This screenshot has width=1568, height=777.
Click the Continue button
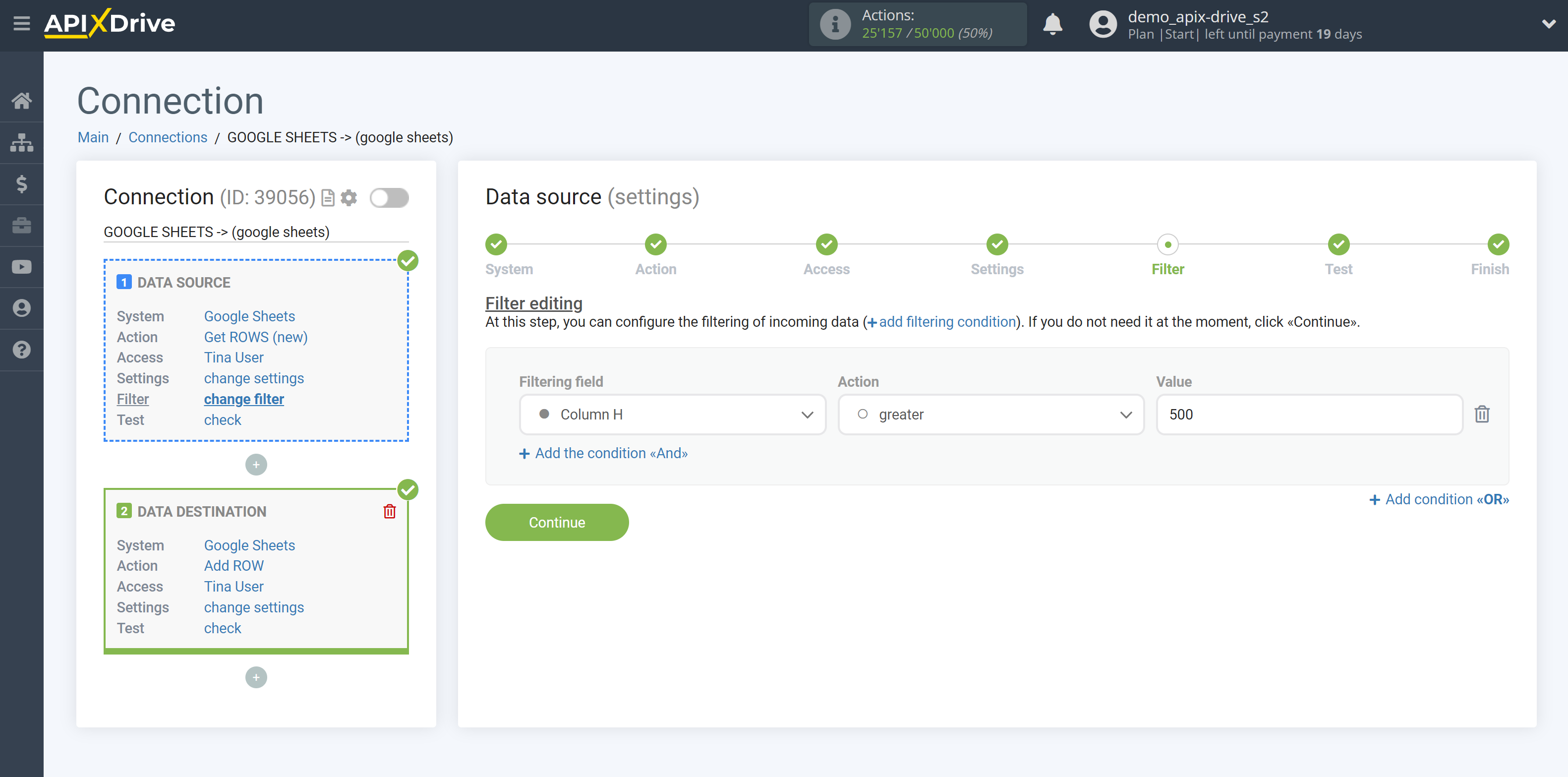tap(556, 522)
